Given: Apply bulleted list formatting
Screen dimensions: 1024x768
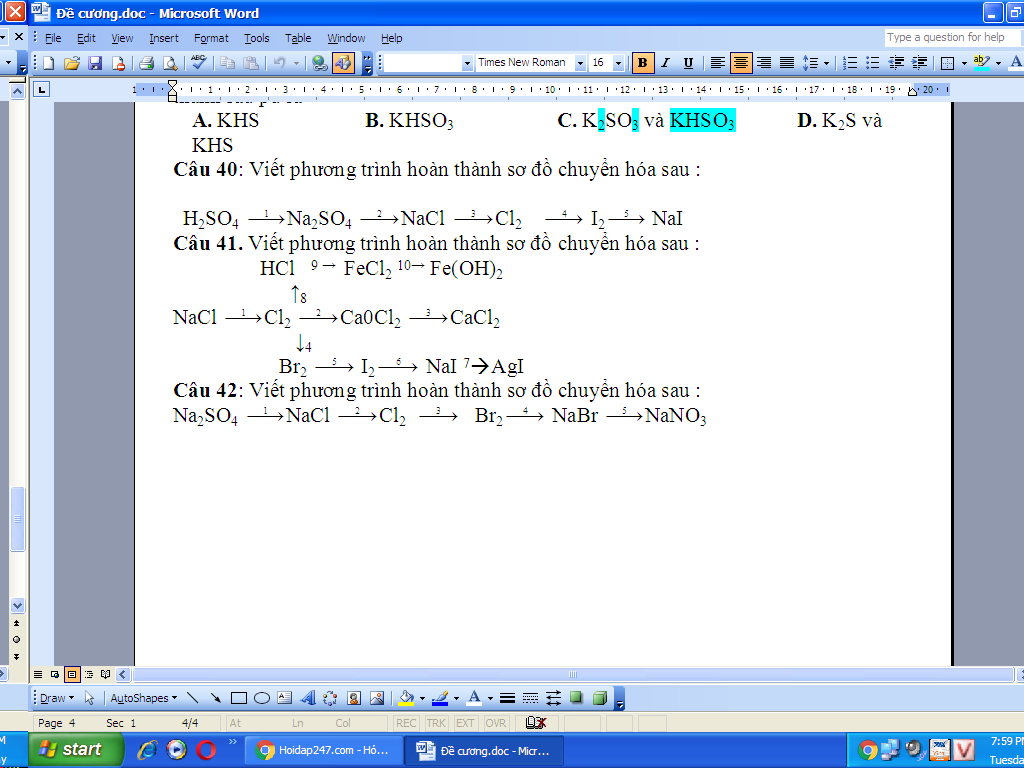Looking at the screenshot, I should pyautogui.click(x=873, y=63).
